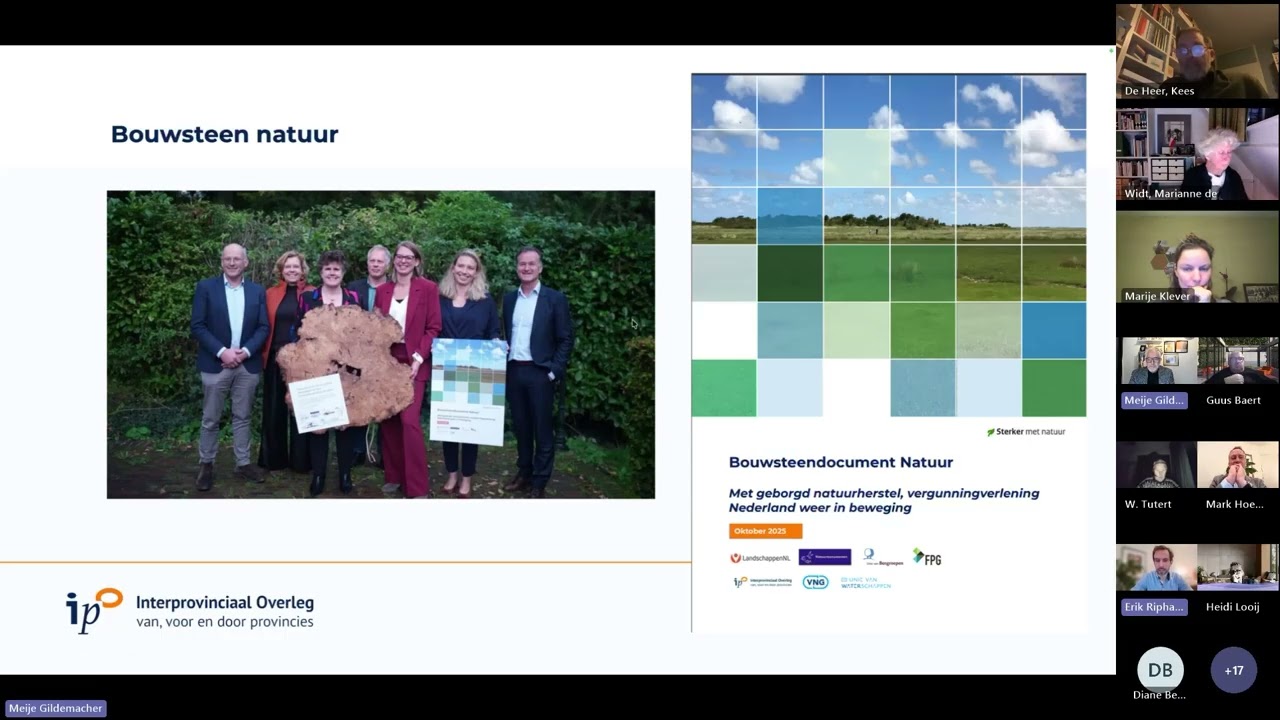This screenshot has width=1280, height=720.
Task: Click the 'Guus Baert' name label
Action: [x=1234, y=400]
